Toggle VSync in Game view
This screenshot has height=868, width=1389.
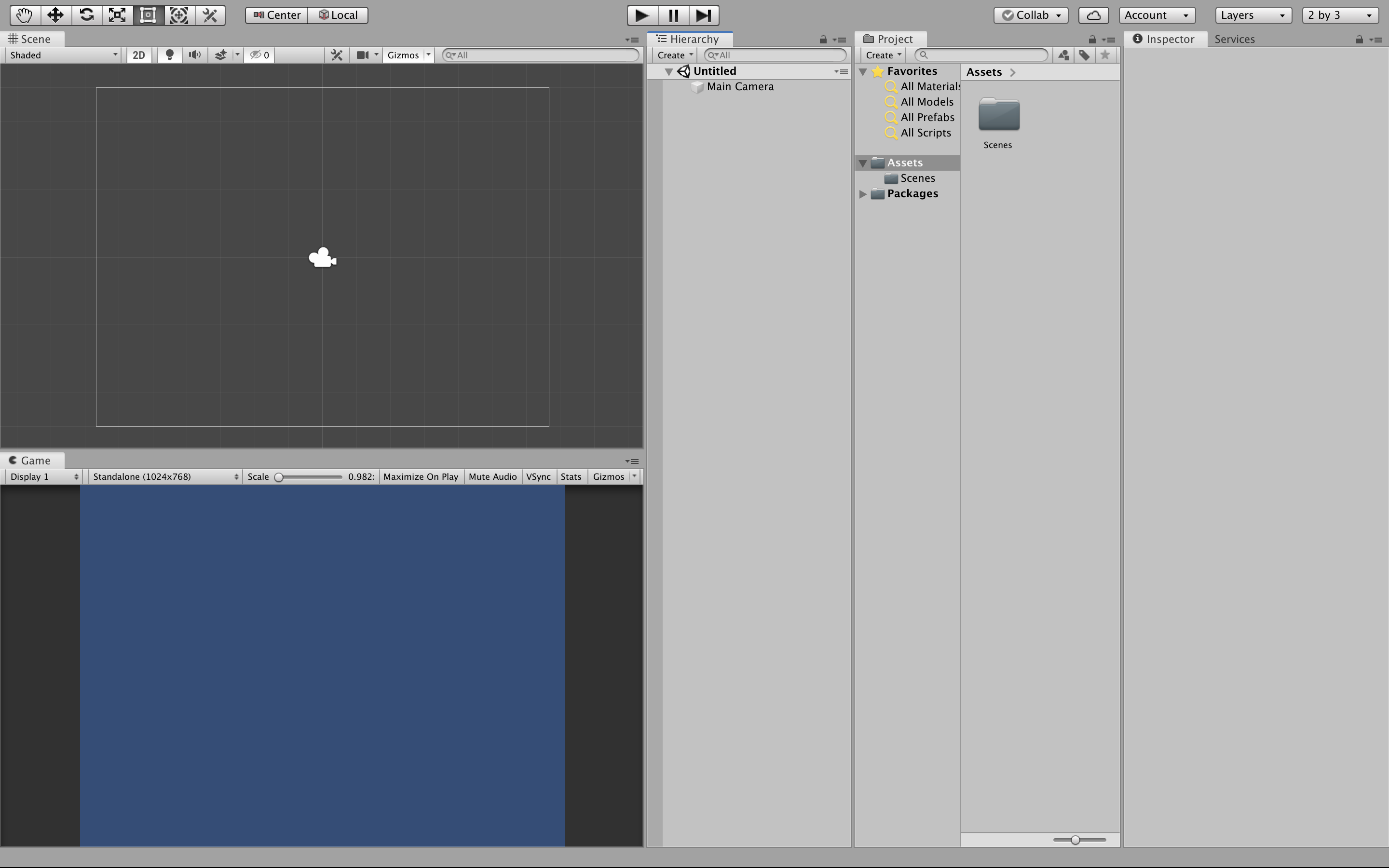coord(538,476)
